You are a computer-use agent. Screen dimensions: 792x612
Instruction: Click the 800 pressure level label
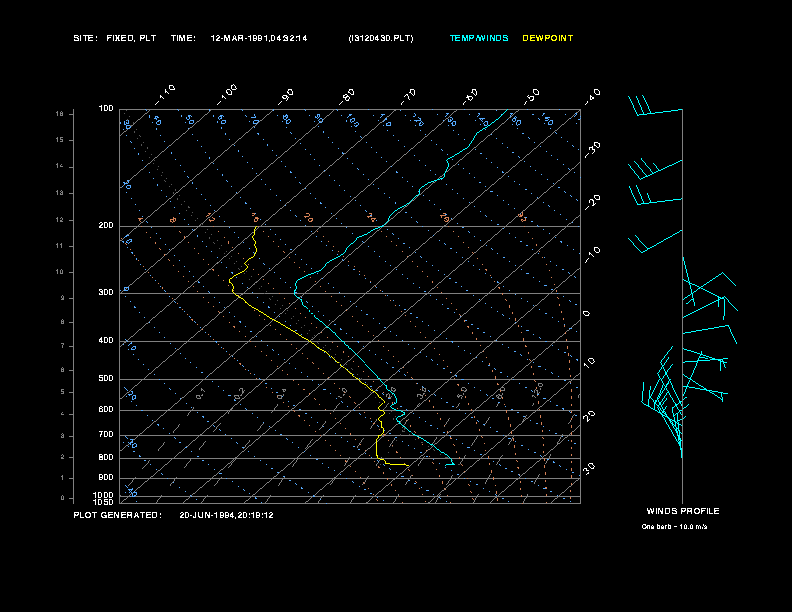[106, 457]
